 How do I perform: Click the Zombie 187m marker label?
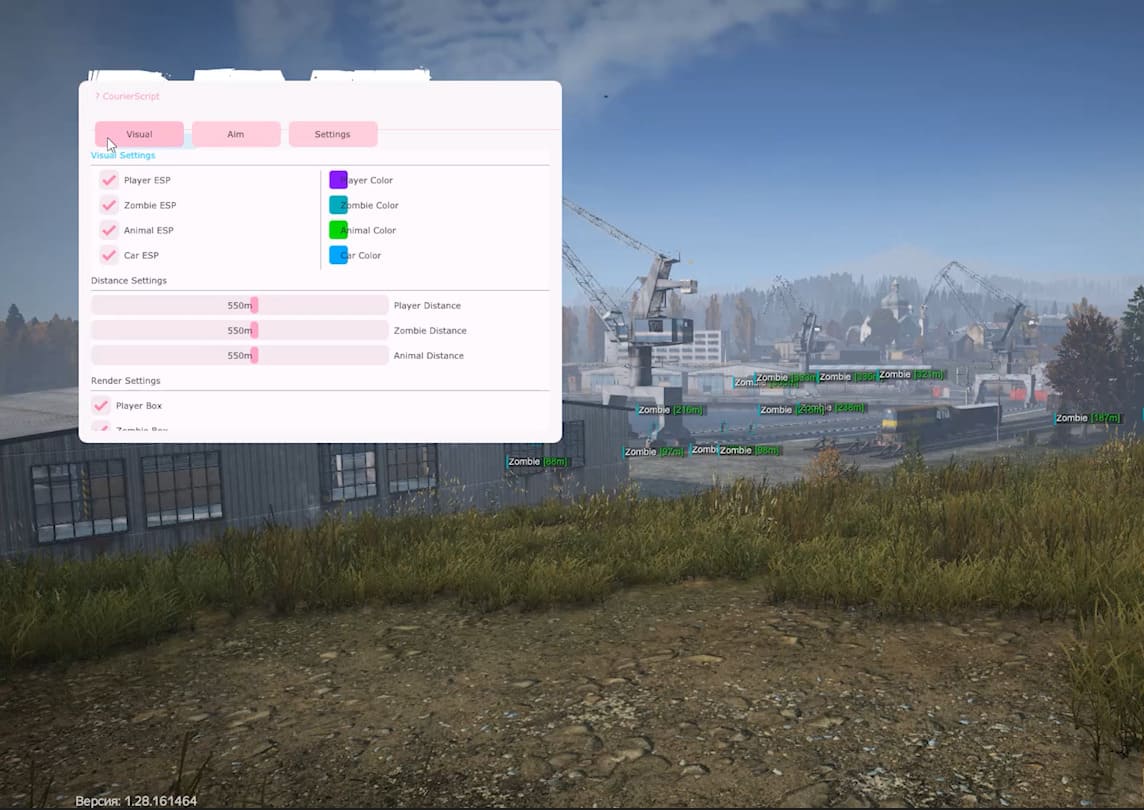coord(1087,418)
